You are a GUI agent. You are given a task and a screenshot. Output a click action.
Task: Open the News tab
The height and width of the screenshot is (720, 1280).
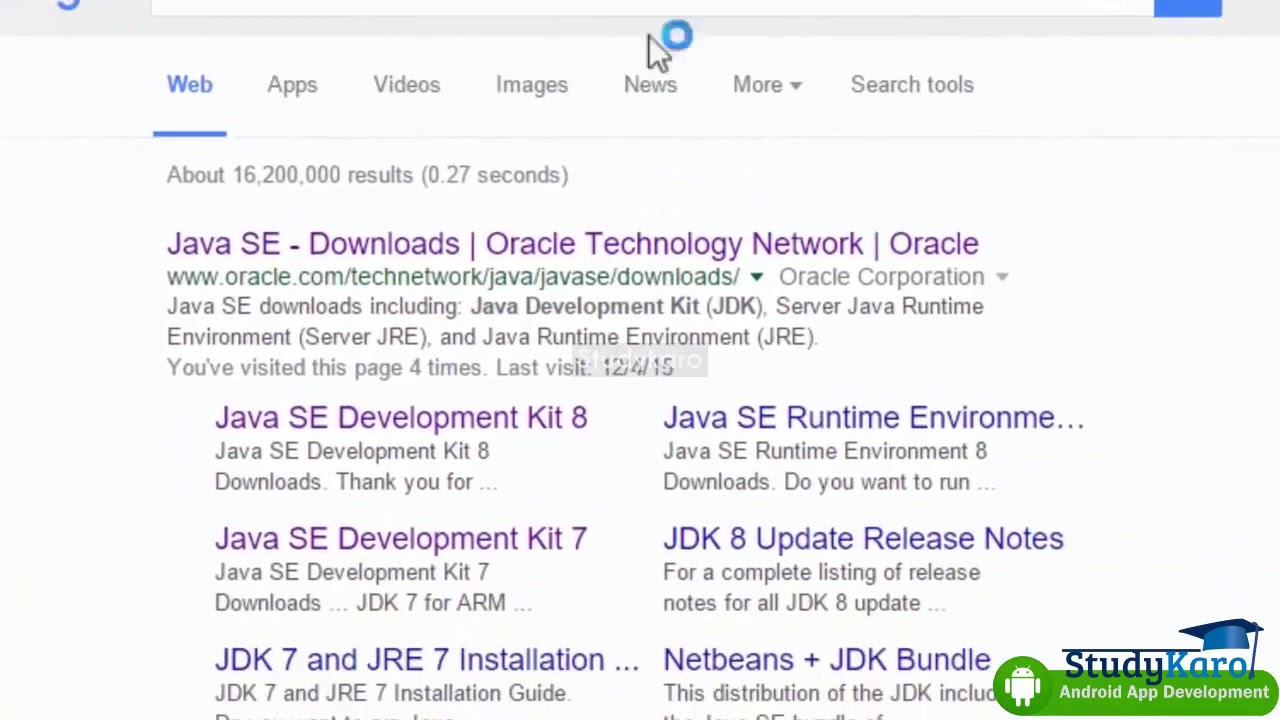650,85
